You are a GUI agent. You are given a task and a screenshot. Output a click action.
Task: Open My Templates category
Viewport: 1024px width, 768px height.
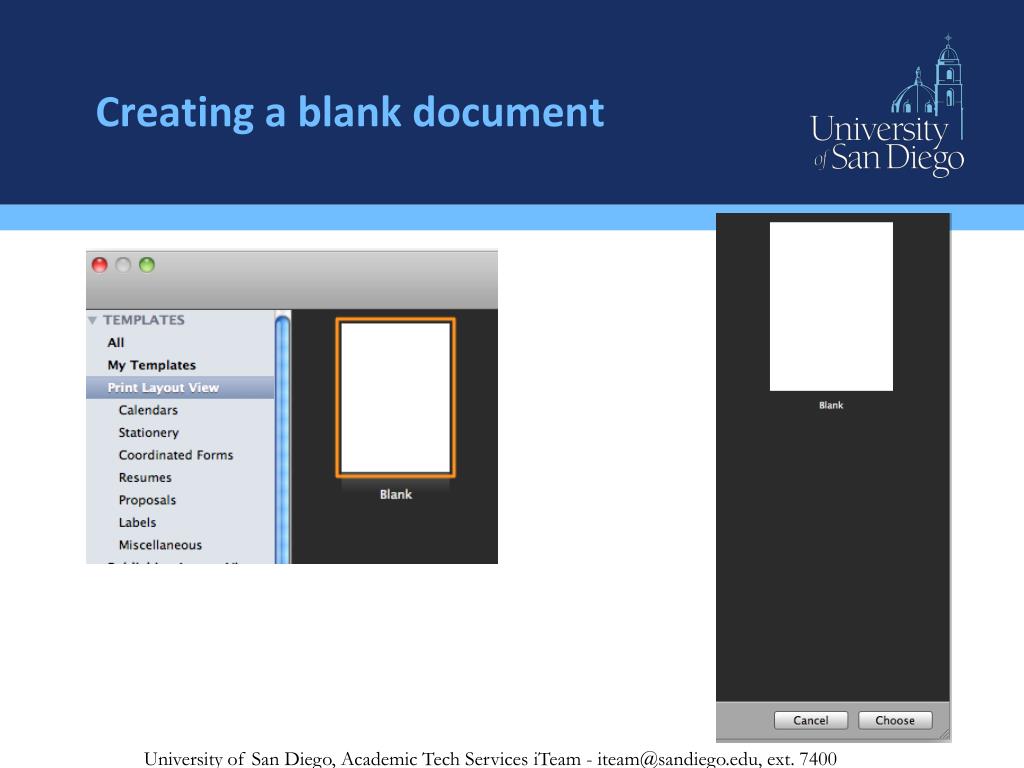(x=152, y=365)
